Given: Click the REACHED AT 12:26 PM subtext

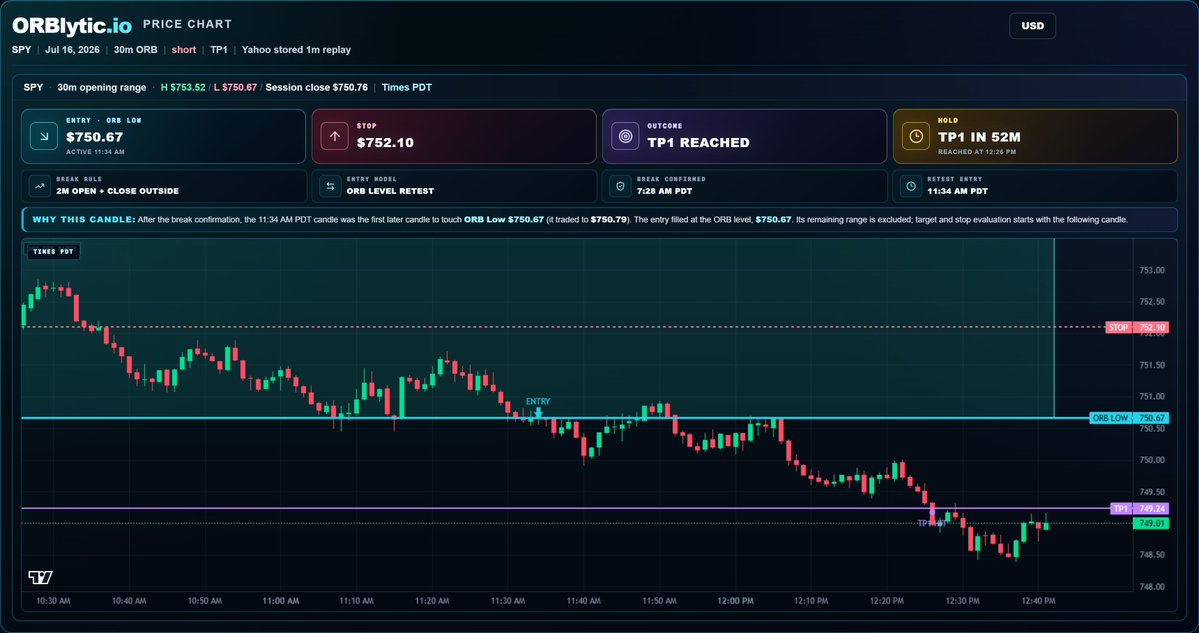Looking at the screenshot, I should pyautogui.click(x=977, y=152).
